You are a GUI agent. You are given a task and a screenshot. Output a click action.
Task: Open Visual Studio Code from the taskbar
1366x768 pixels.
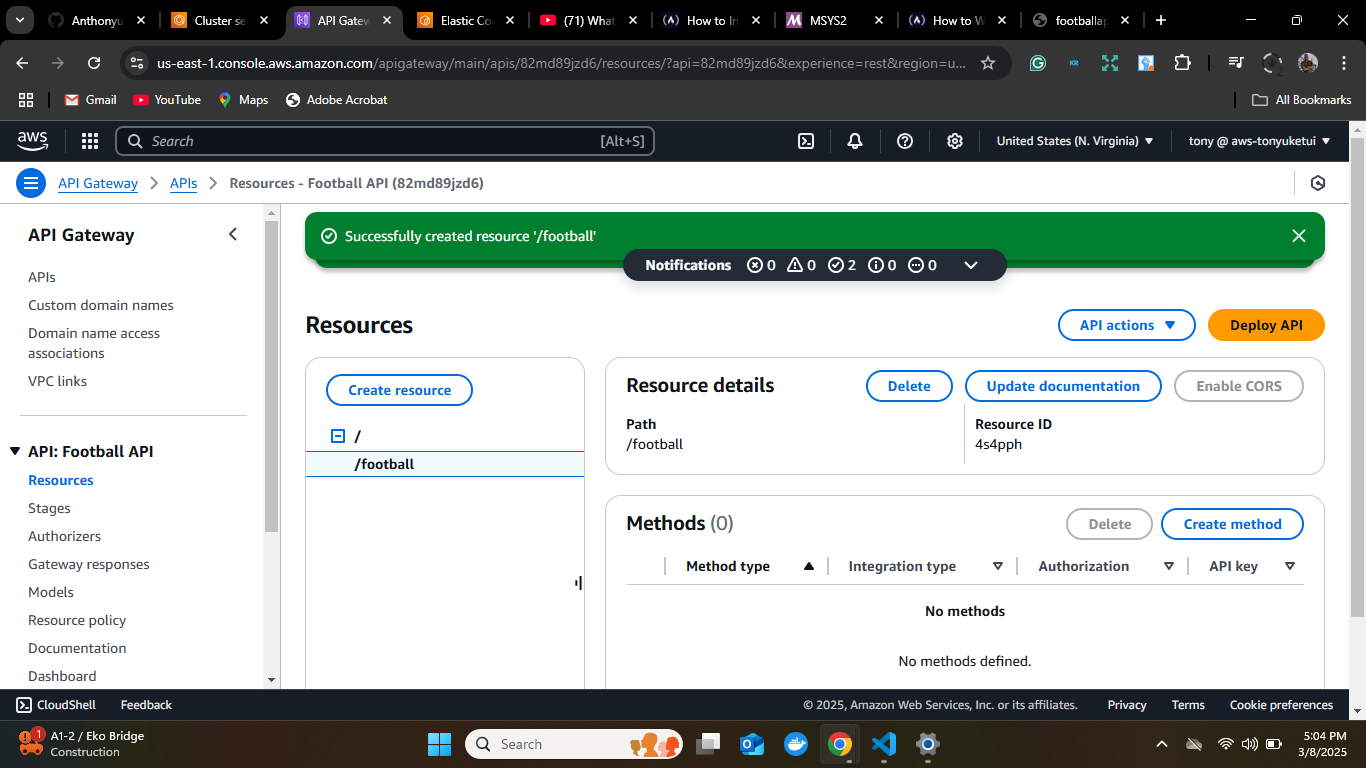coord(883,744)
